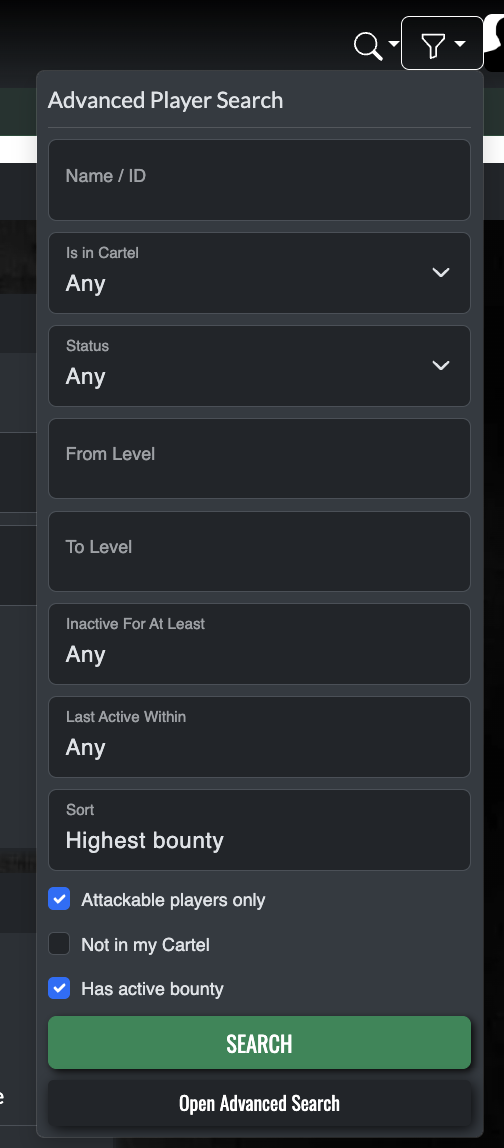Click Open Advanced Search button
Image resolution: width=504 pixels, height=1148 pixels.
coord(259,1103)
